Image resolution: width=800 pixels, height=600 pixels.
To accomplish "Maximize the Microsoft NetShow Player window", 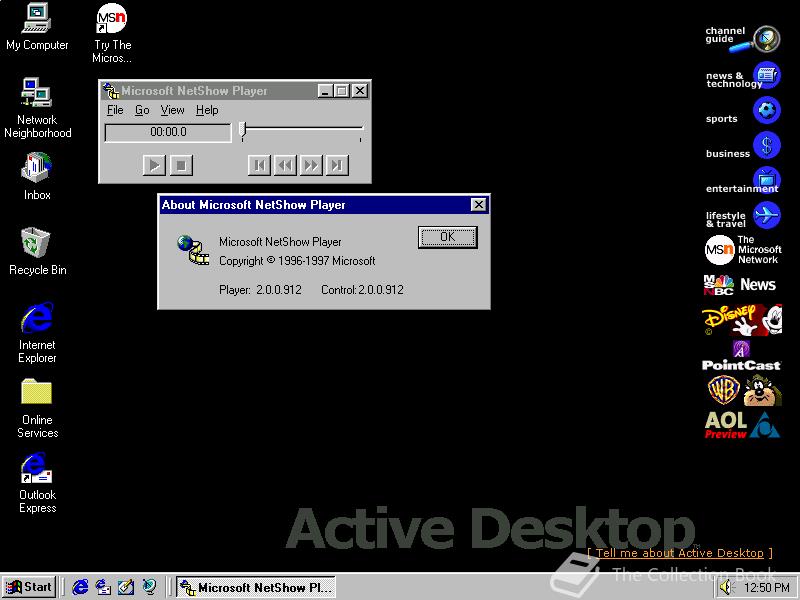I will click(342, 91).
